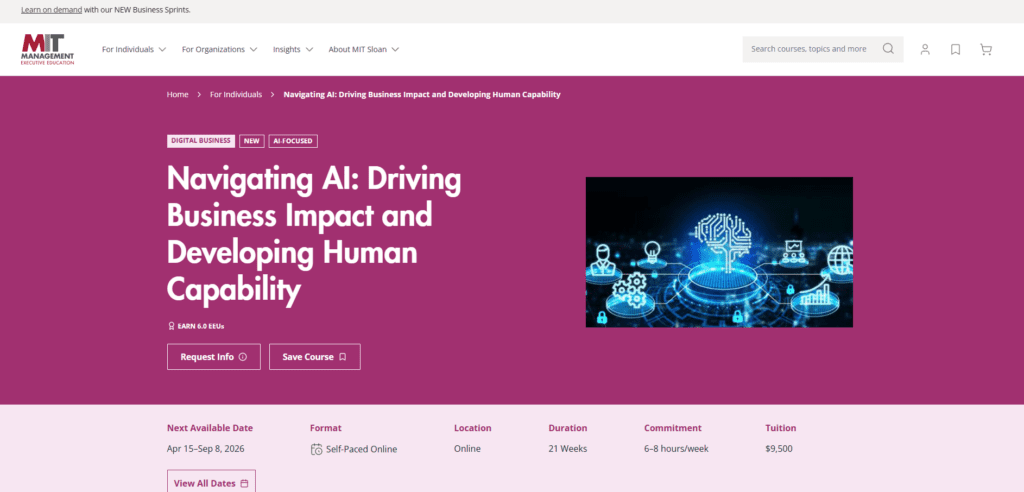This screenshot has height=492, width=1024.
Task: Open the About MIT Sloan navigation menu
Action: point(364,49)
